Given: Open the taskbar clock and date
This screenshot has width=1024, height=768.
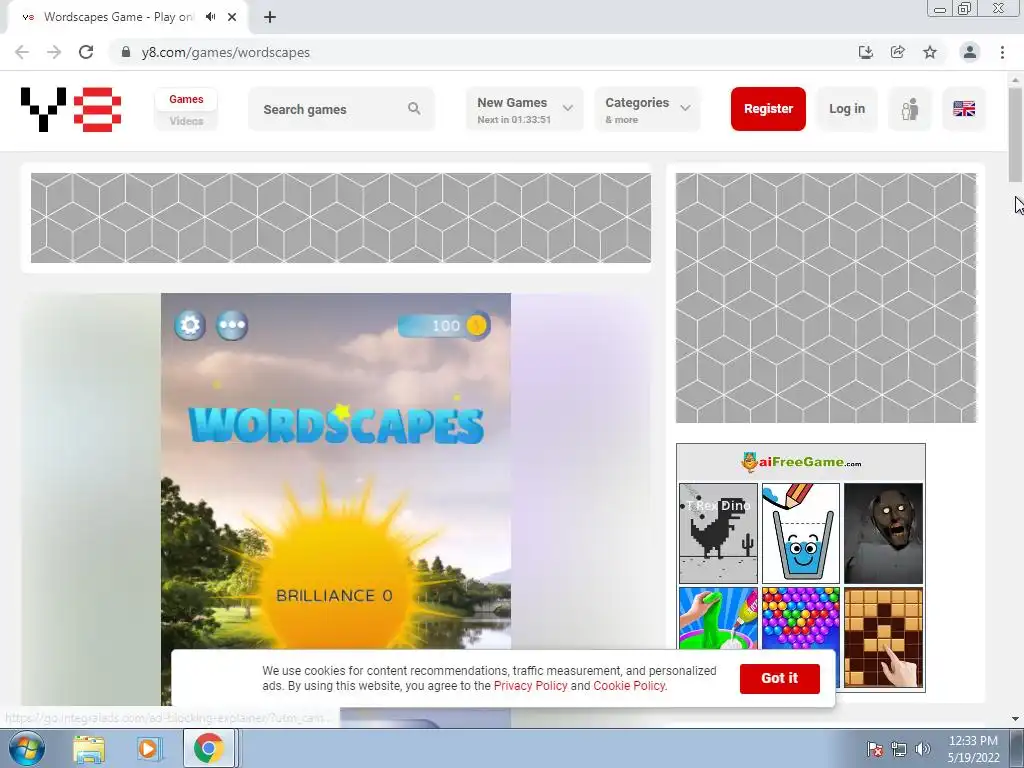Looking at the screenshot, I should (x=973, y=749).
